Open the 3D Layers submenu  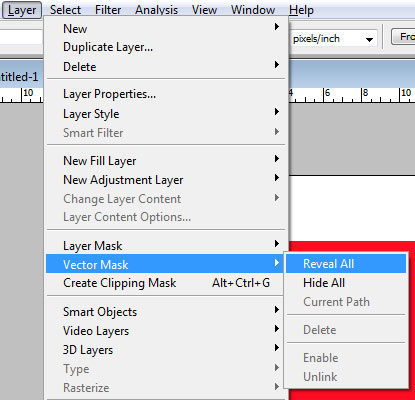tap(166, 350)
